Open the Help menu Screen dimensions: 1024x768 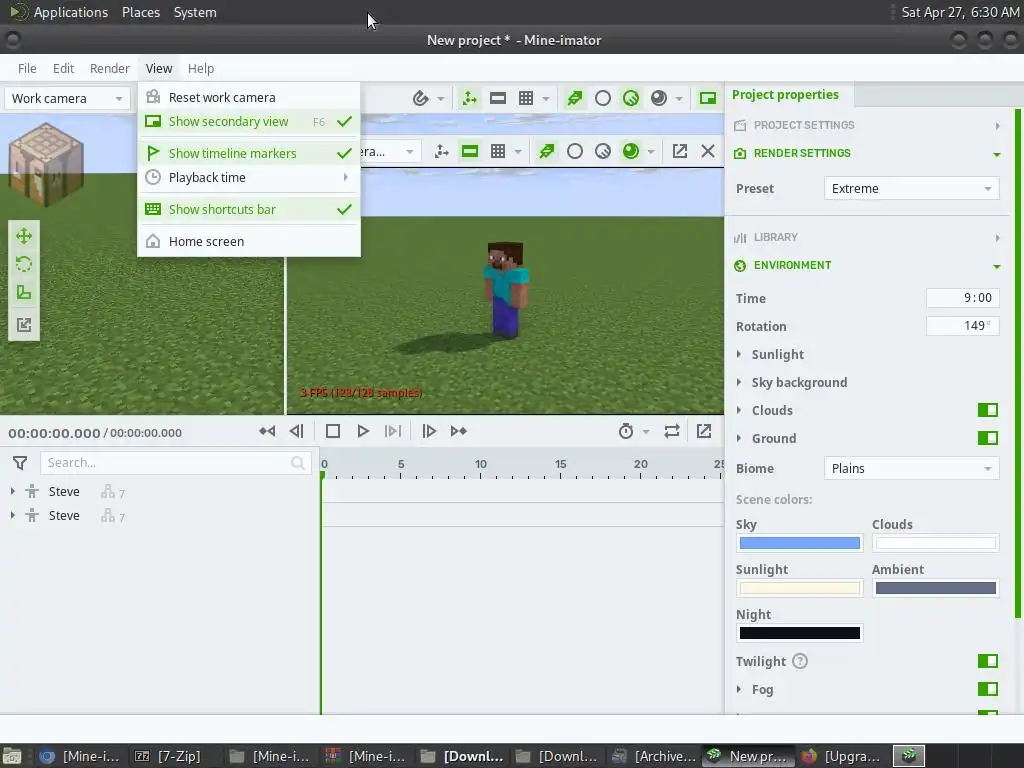(201, 69)
